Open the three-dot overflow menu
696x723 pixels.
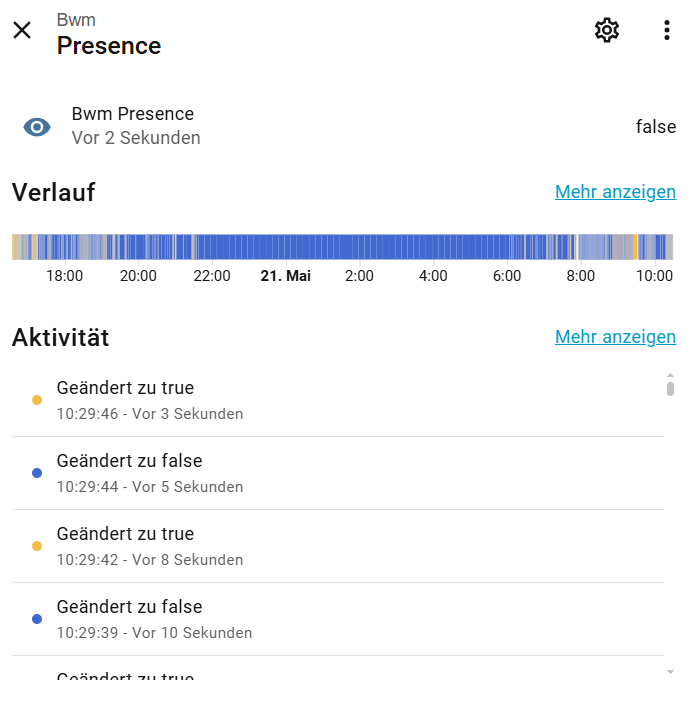[666, 30]
